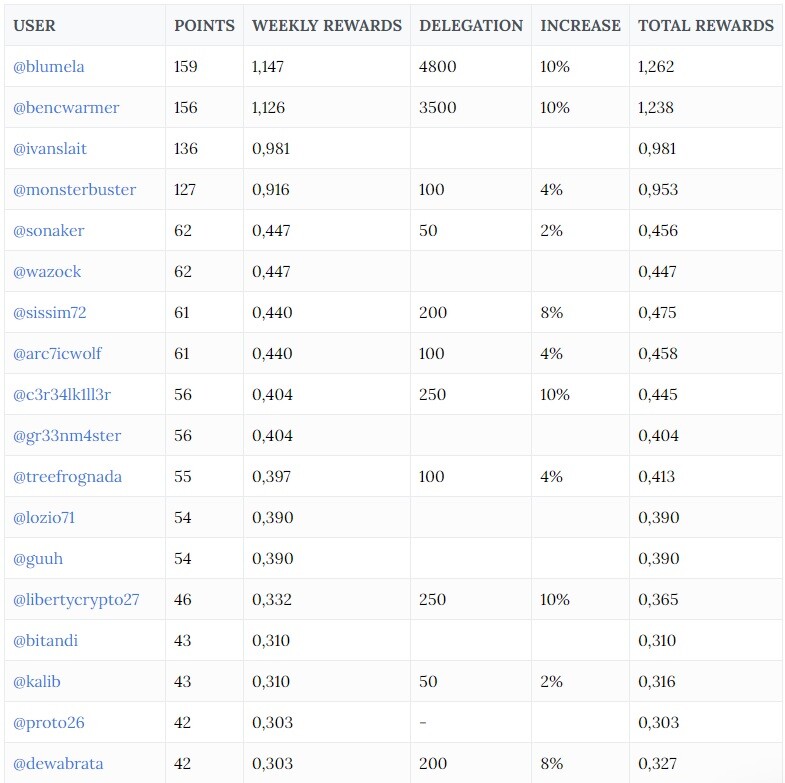Click the @guuh username link
The width and height of the screenshot is (785, 783).
[38, 559]
